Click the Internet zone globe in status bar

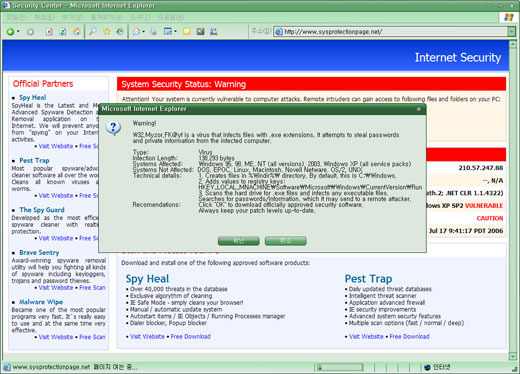[x=427, y=367]
